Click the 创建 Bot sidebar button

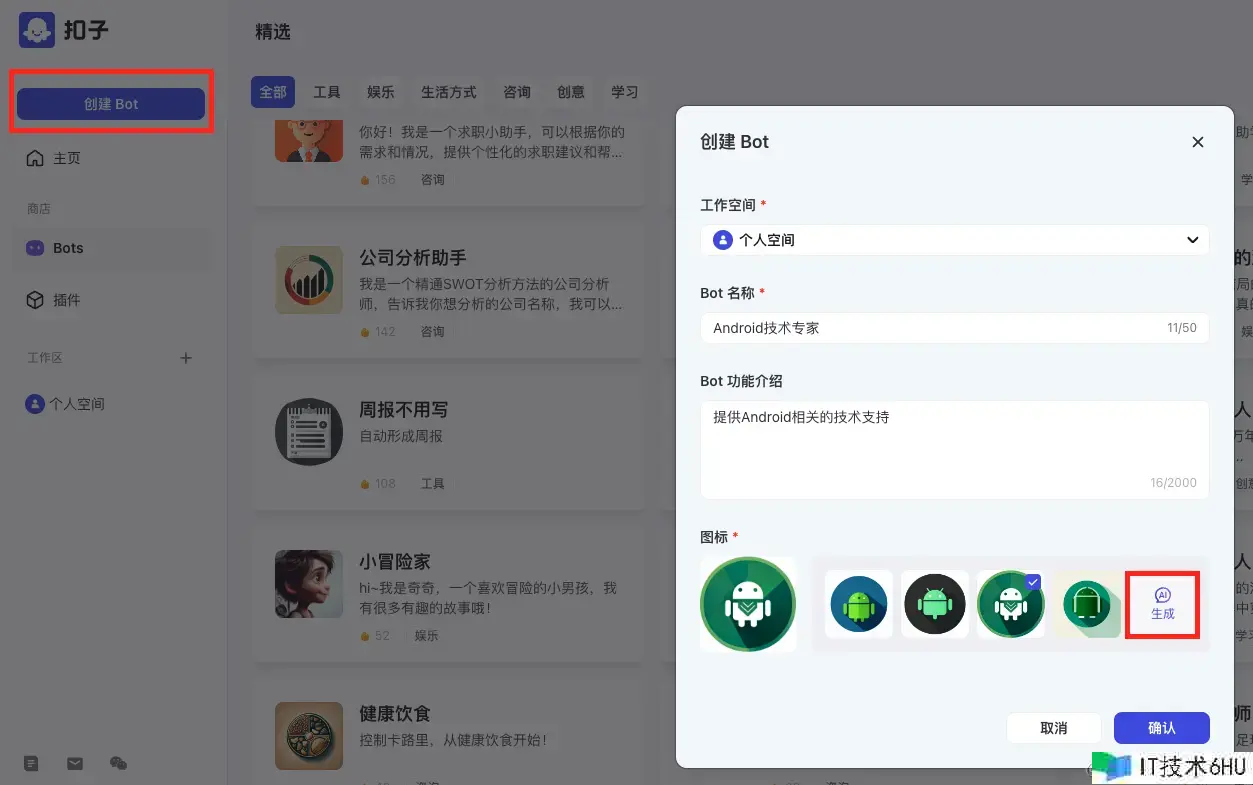click(x=111, y=104)
